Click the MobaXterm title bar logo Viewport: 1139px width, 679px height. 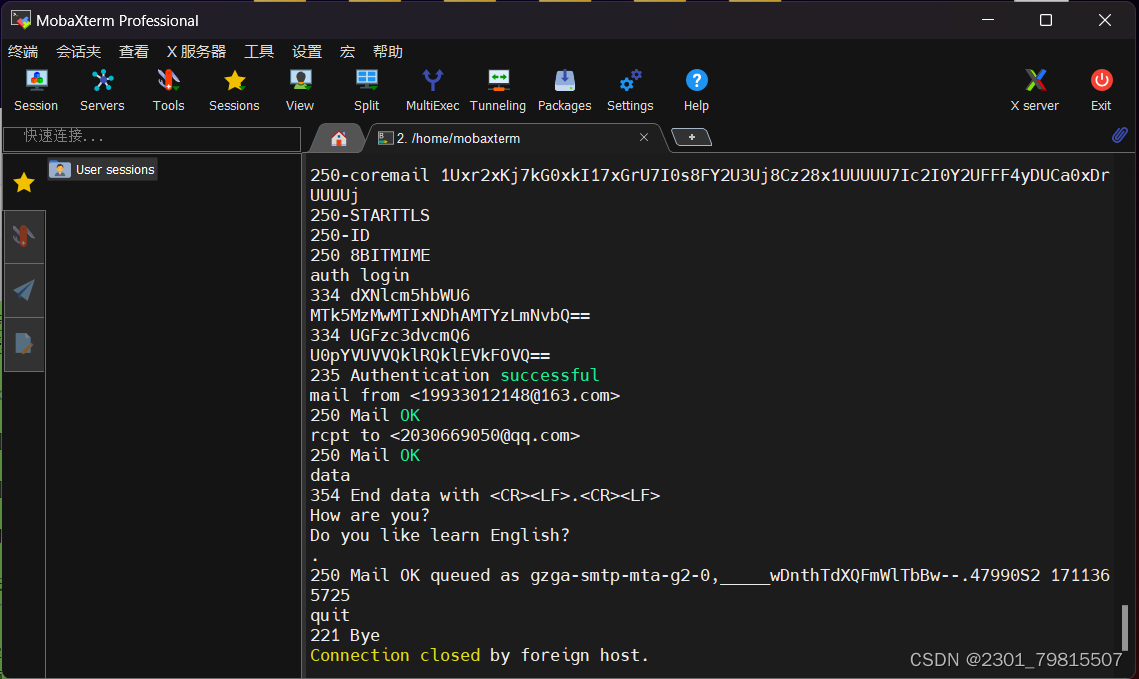[20, 20]
